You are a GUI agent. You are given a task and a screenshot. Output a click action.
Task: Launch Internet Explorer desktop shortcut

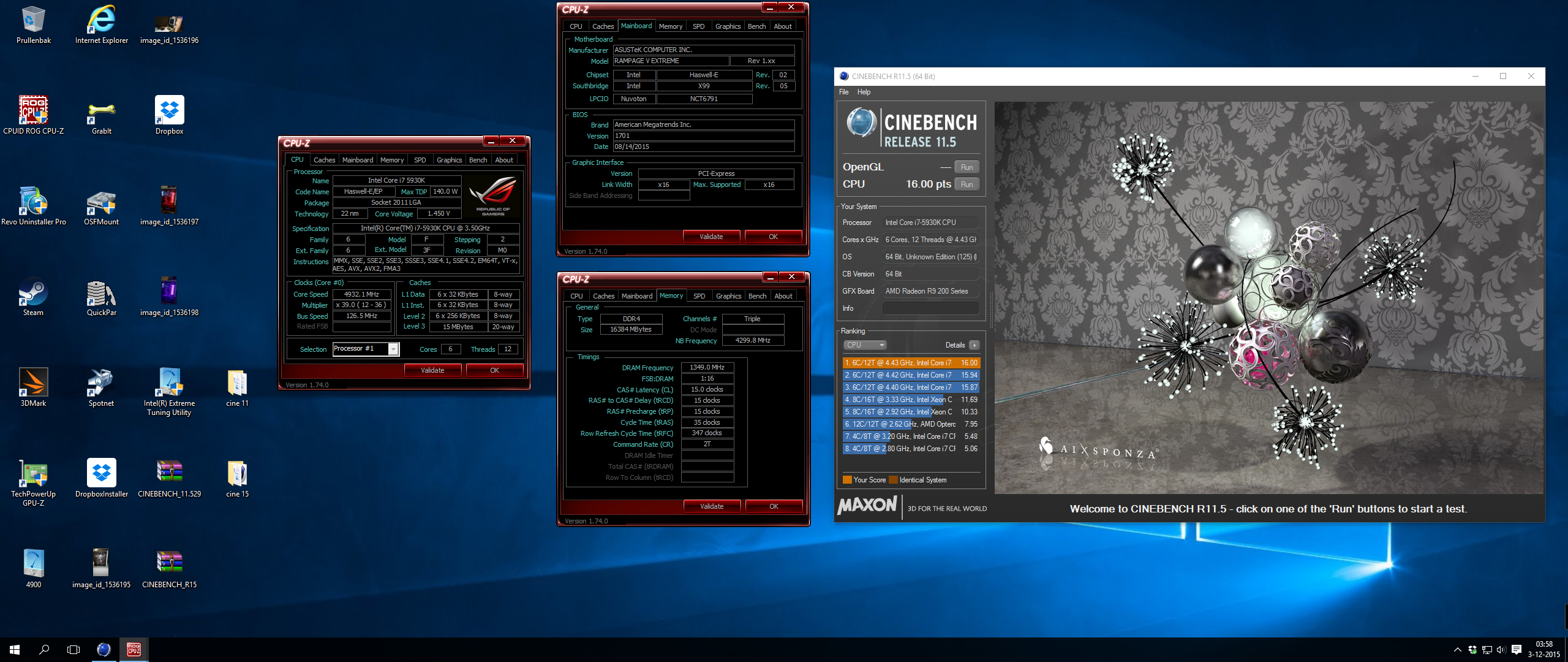(101, 25)
